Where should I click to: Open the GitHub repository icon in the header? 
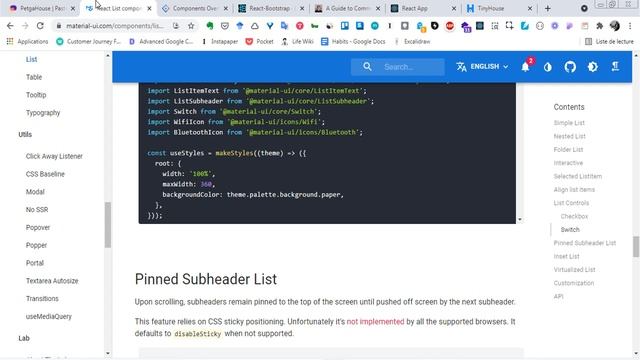[570, 67]
